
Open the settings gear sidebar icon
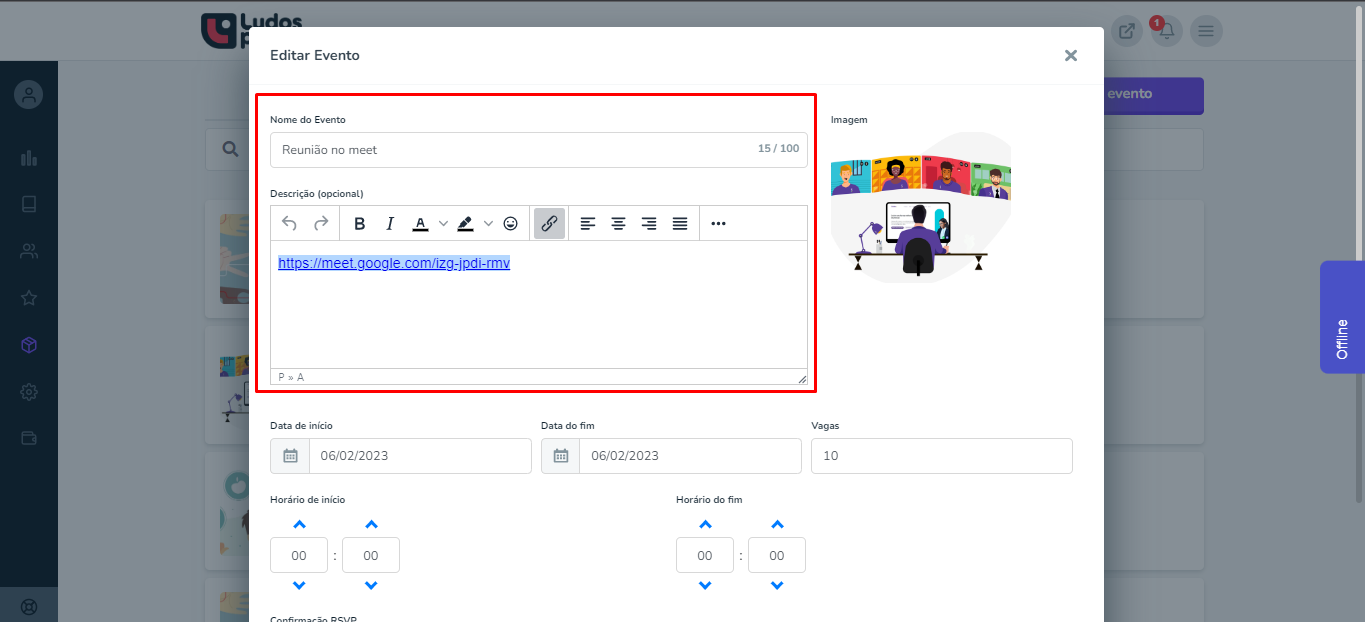pyautogui.click(x=29, y=391)
